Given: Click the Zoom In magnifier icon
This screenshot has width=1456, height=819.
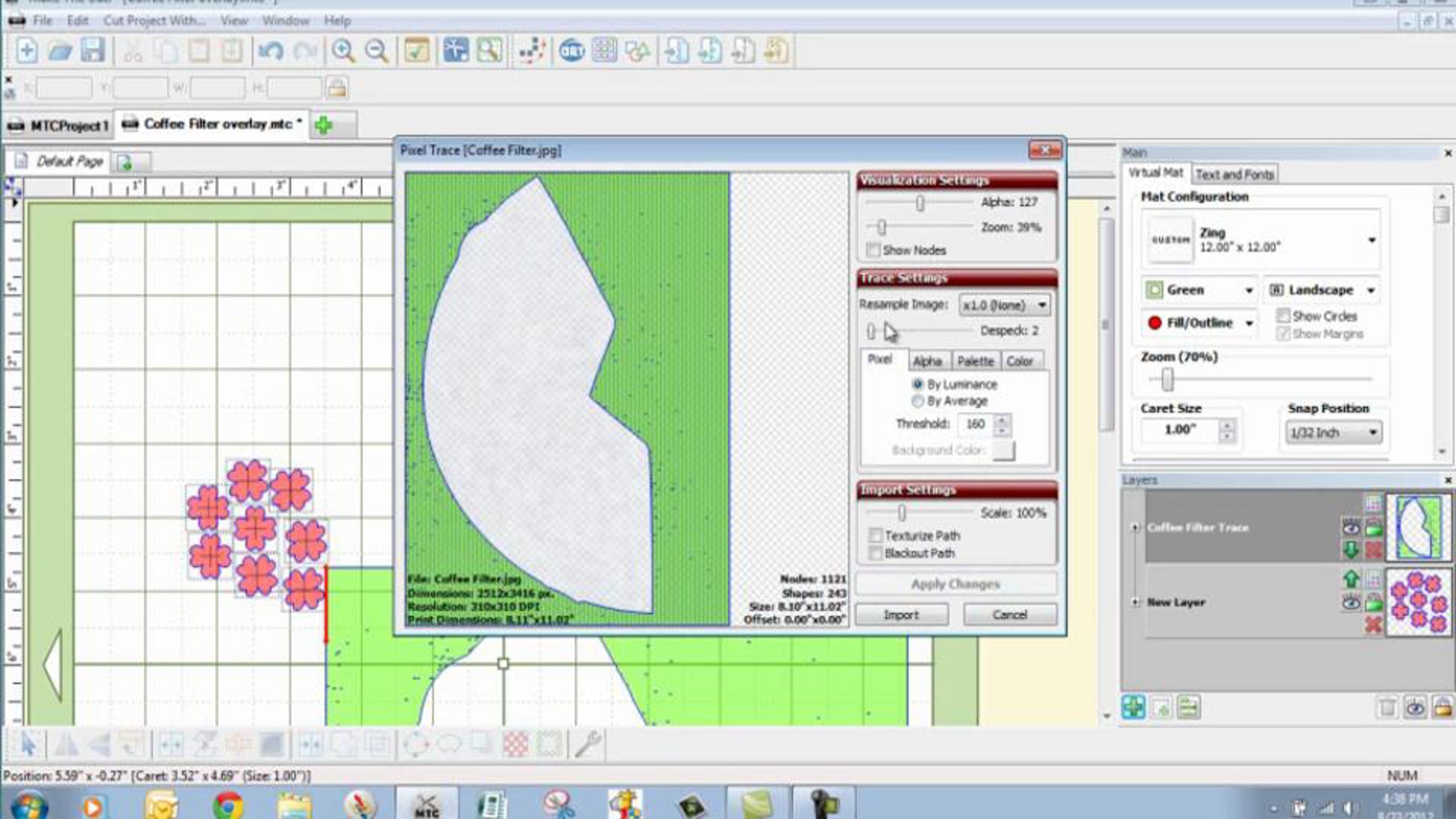Looking at the screenshot, I should point(343,51).
